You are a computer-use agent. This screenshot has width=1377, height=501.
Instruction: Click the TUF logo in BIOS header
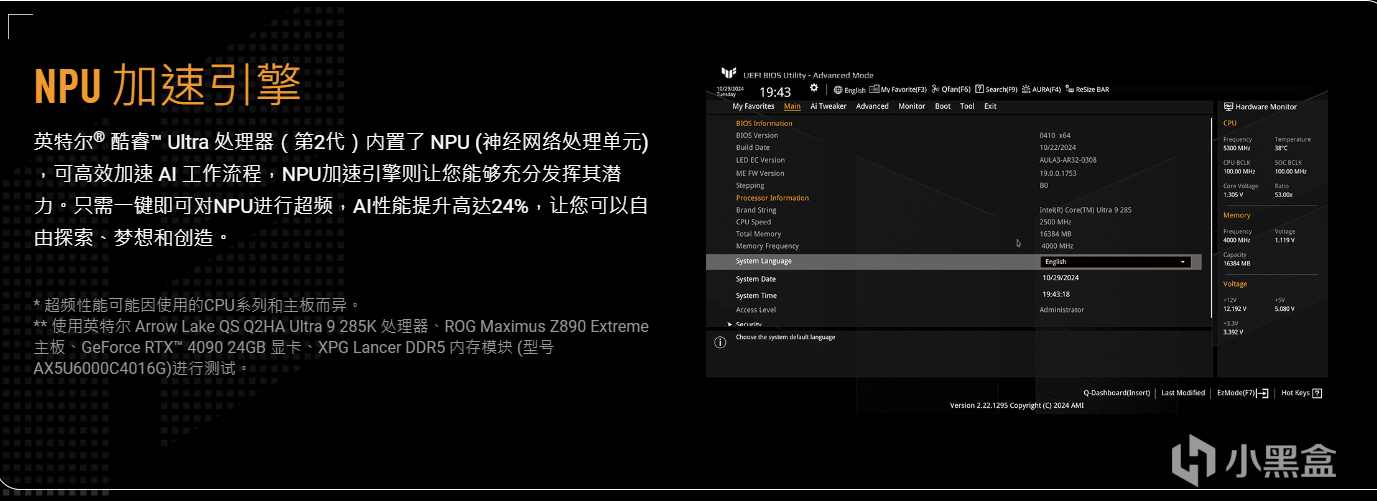pos(728,74)
